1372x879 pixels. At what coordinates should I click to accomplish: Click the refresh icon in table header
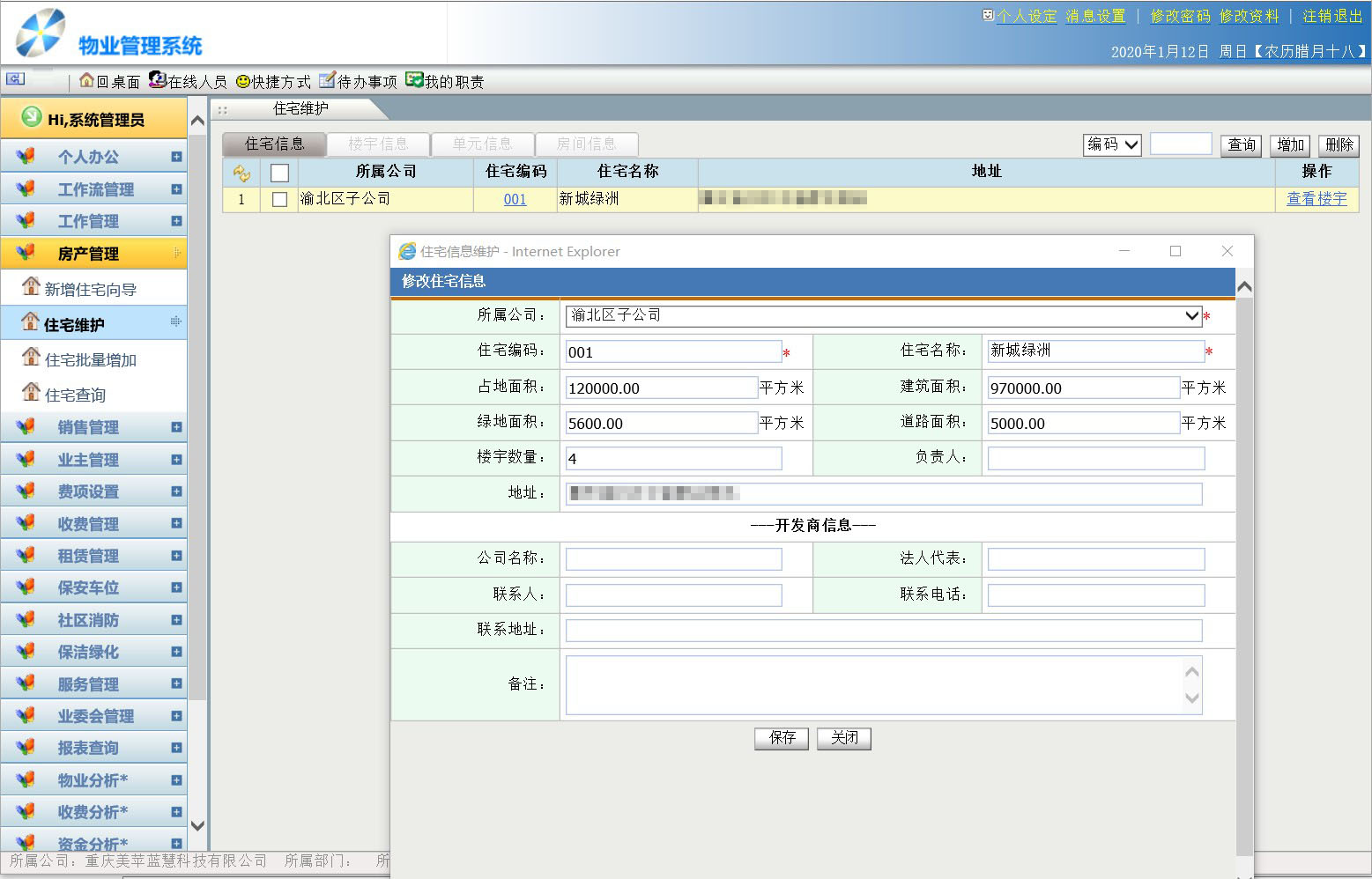point(241,173)
